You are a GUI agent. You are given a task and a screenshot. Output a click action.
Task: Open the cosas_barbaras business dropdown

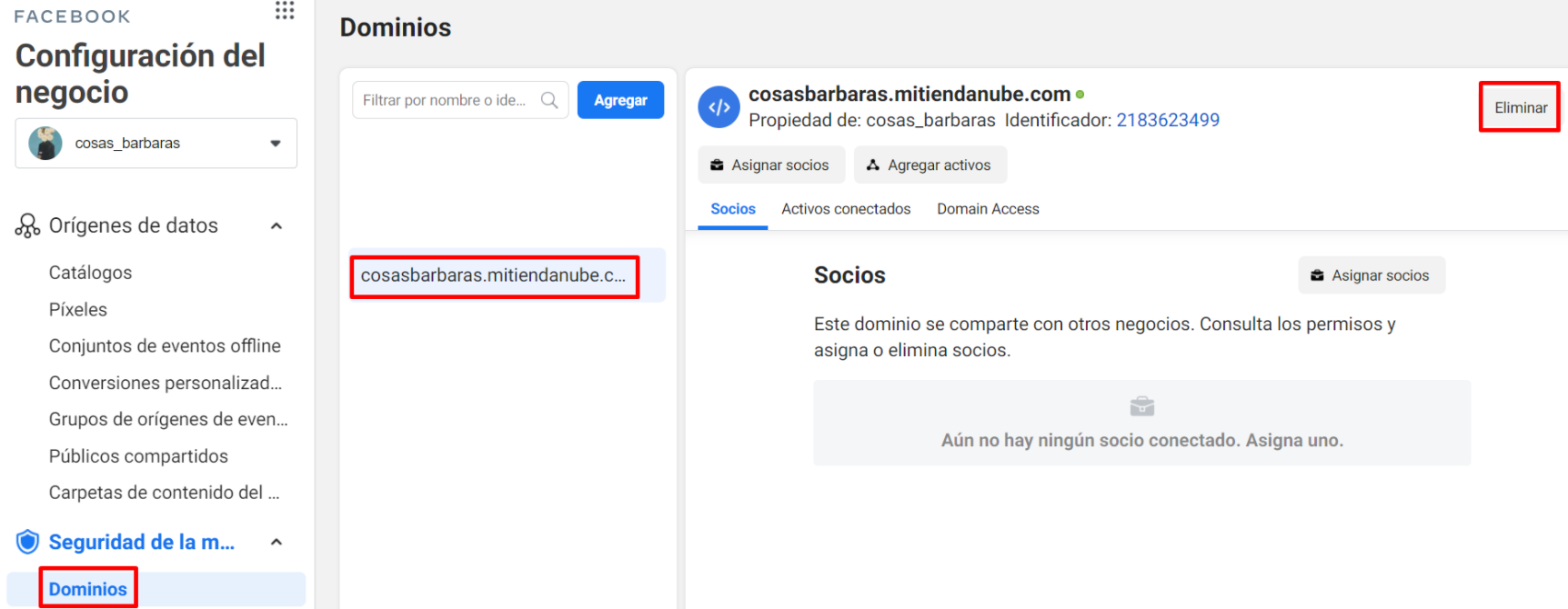(156, 143)
